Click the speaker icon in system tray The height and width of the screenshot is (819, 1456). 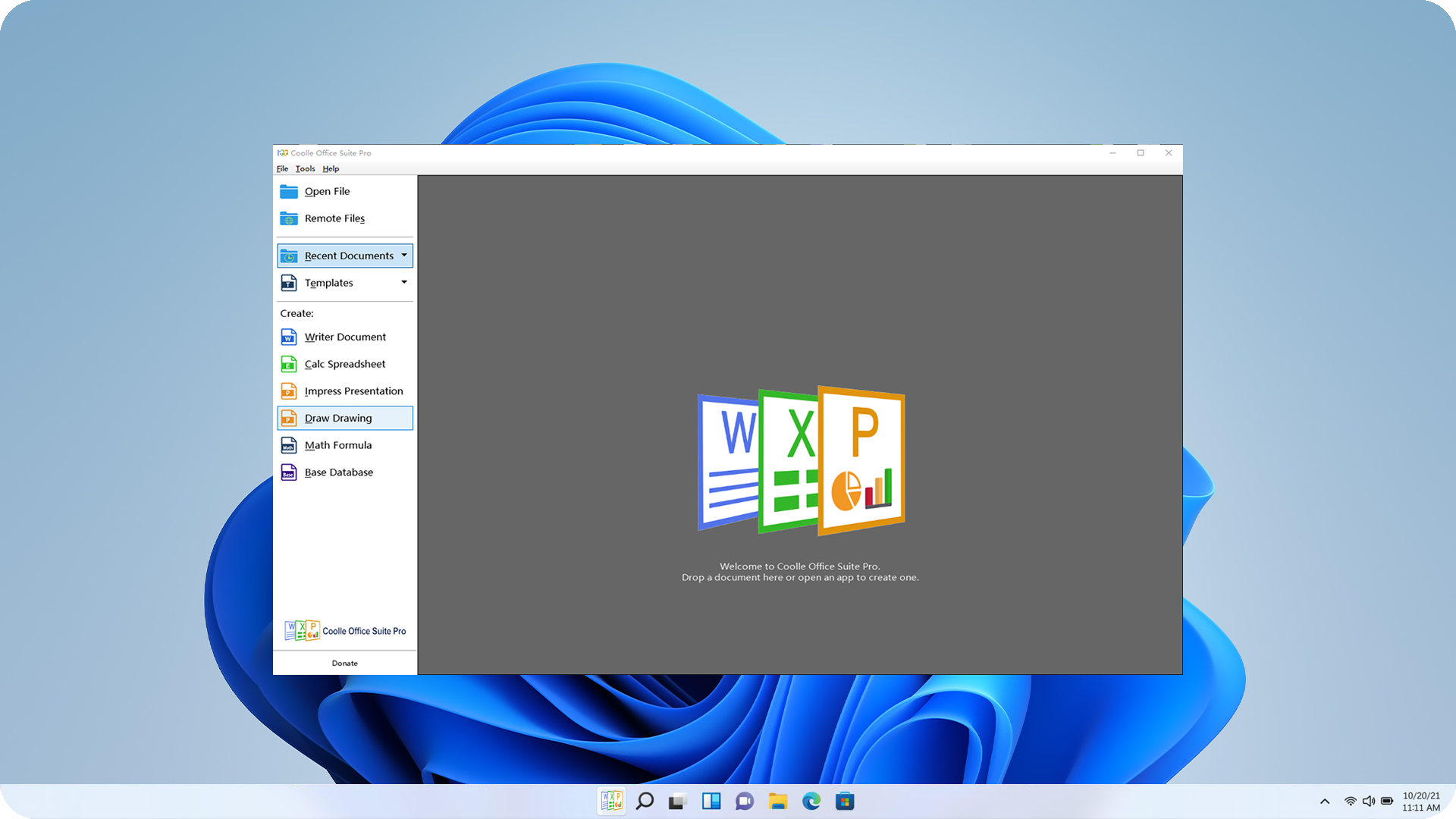pyautogui.click(x=1370, y=801)
